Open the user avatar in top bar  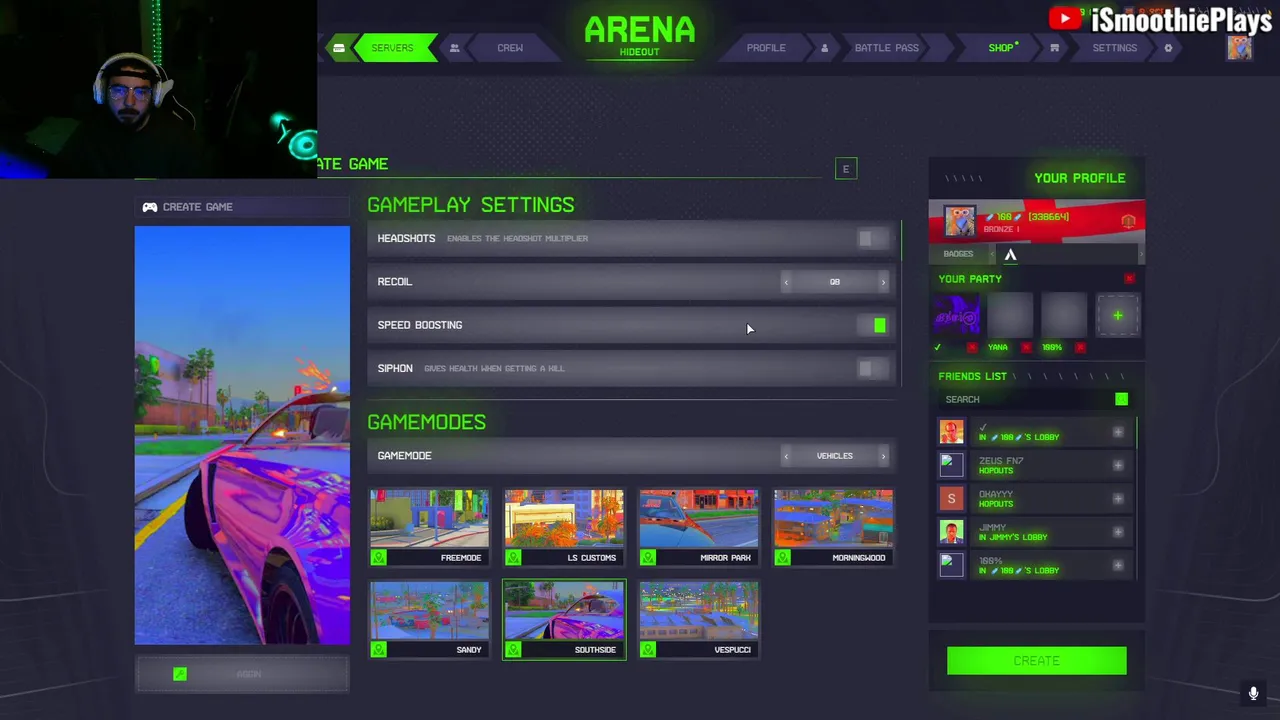(x=1240, y=48)
